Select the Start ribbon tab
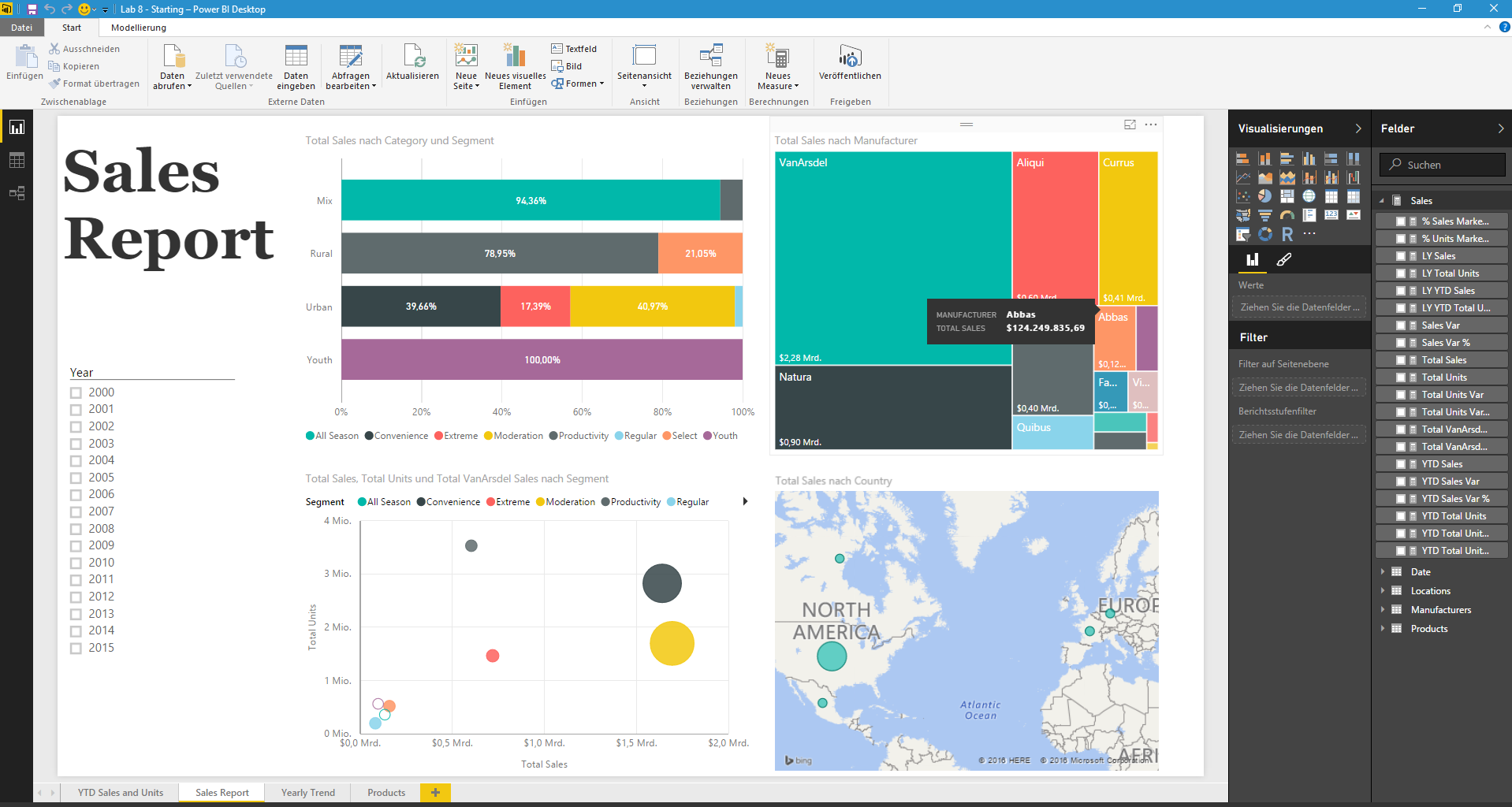Image resolution: width=1512 pixels, height=807 pixels. pos(72,28)
